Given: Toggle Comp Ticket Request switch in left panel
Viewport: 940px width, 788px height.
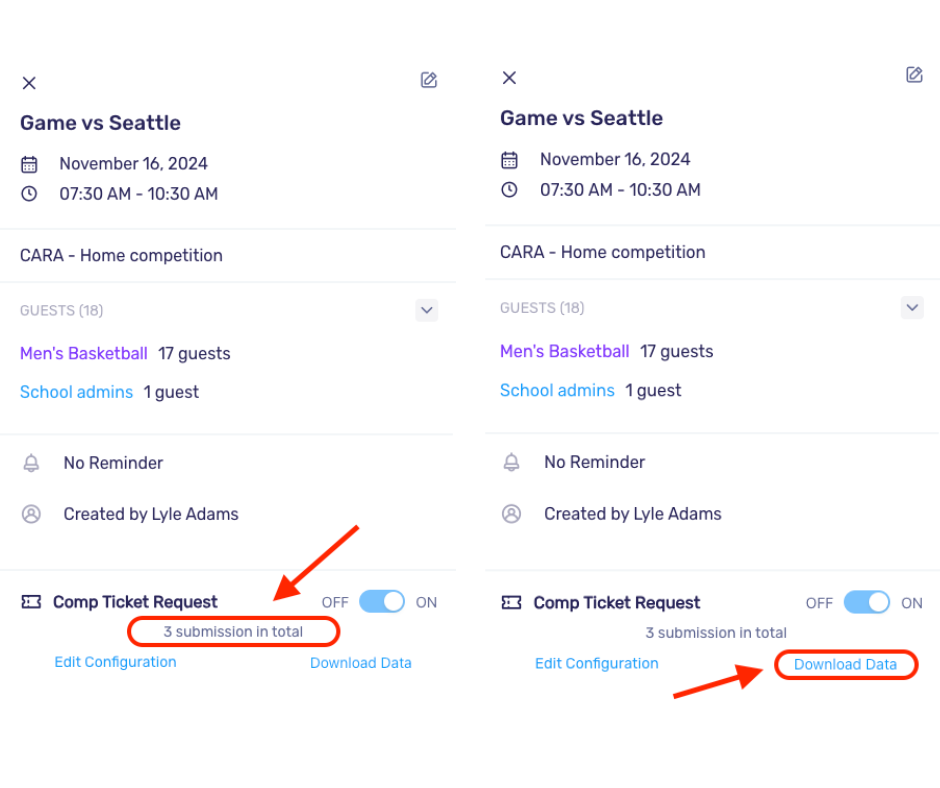Looking at the screenshot, I should [x=382, y=601].
